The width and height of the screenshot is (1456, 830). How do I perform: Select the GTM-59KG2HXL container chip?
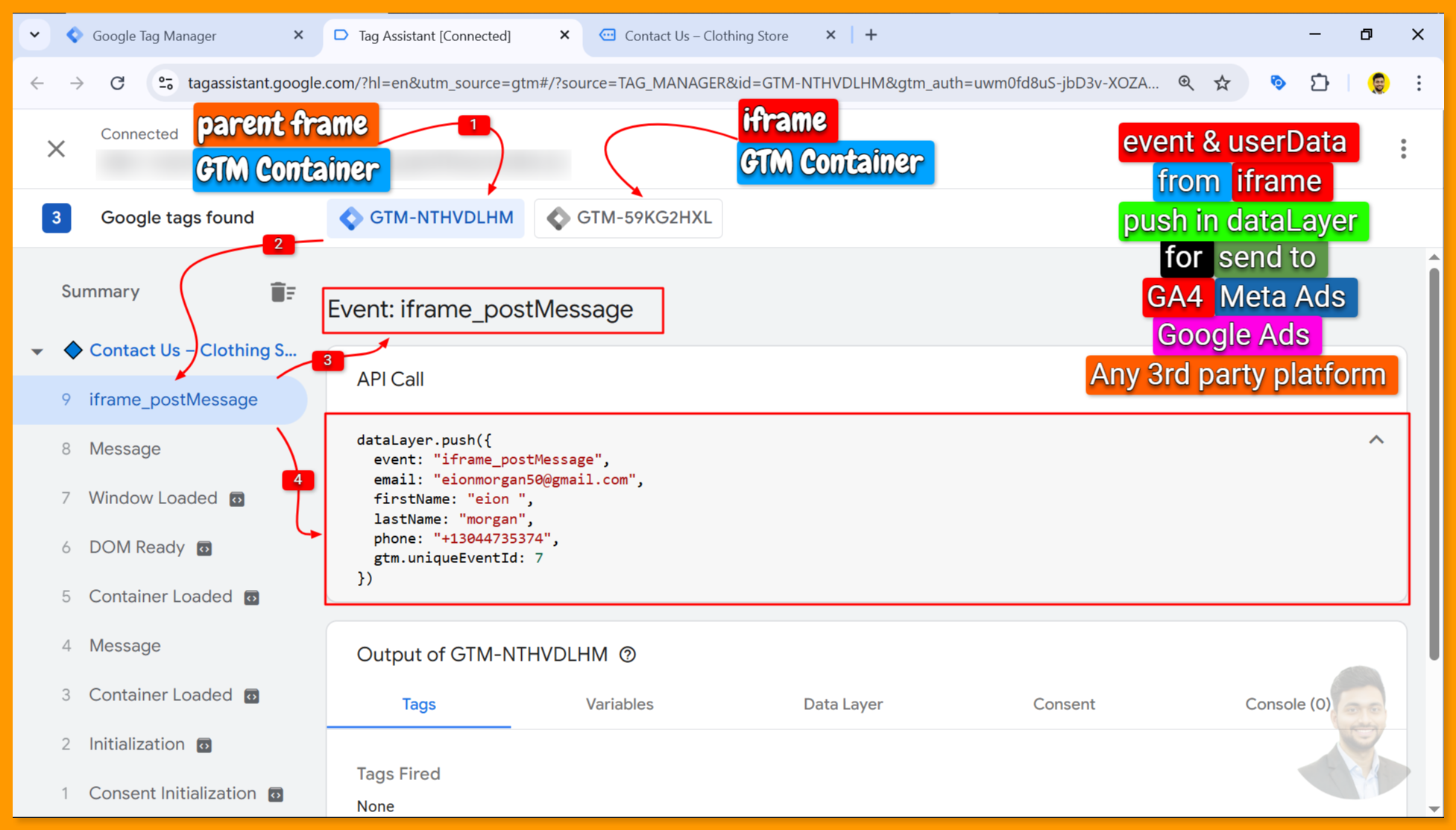click(x=628, y=218)
